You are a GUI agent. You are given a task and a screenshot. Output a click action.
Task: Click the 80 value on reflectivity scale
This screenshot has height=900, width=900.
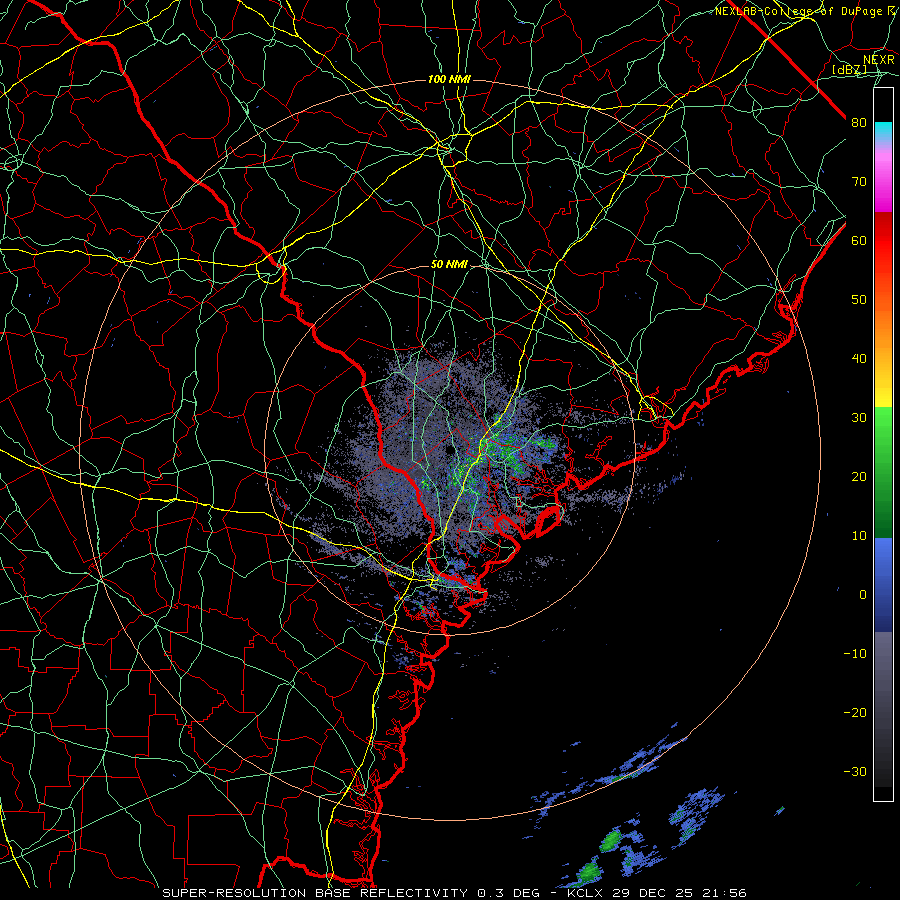[x=859, y=123]
